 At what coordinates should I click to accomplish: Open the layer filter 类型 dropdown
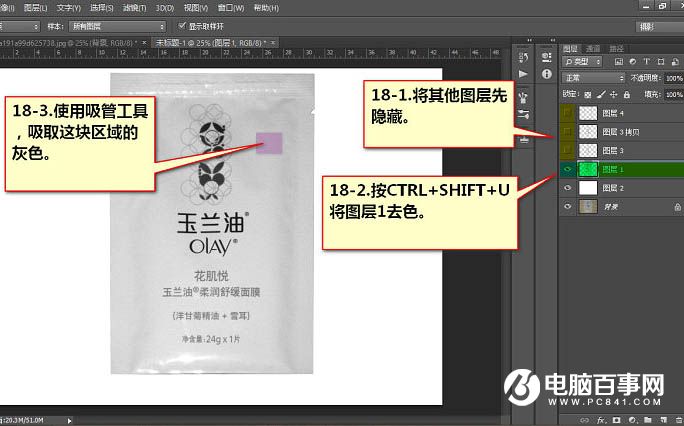582,61
